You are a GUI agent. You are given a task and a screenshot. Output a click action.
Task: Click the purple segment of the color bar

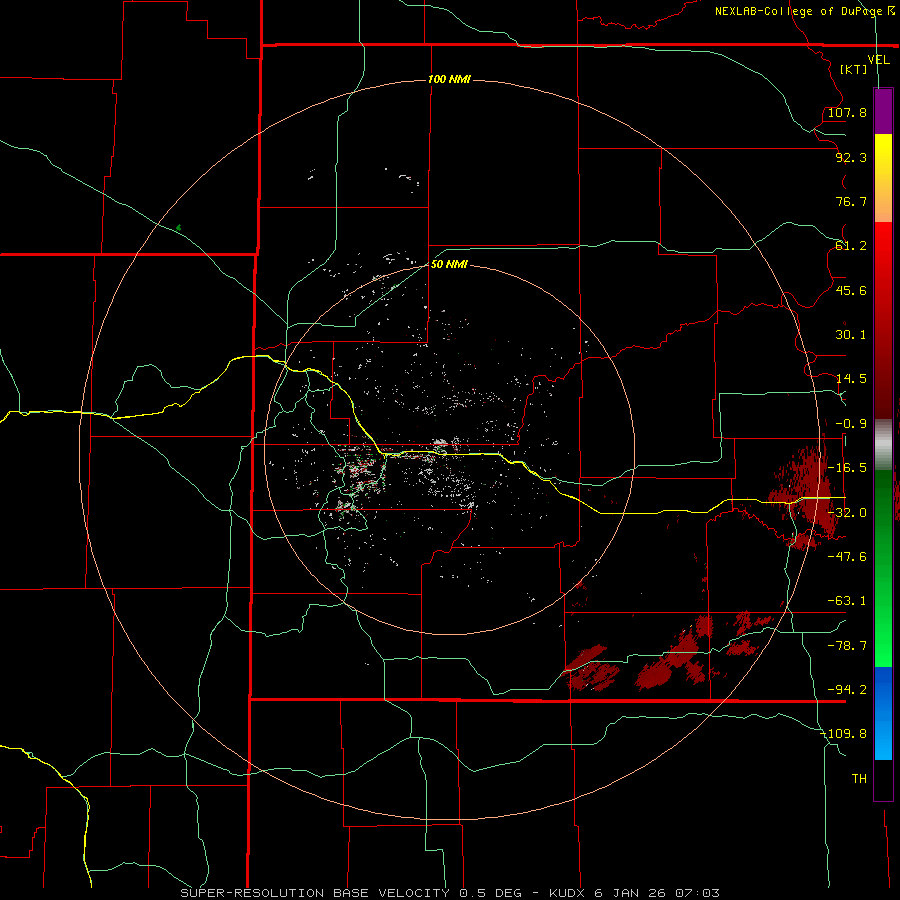pyautogui.click(x=883, y=112)
